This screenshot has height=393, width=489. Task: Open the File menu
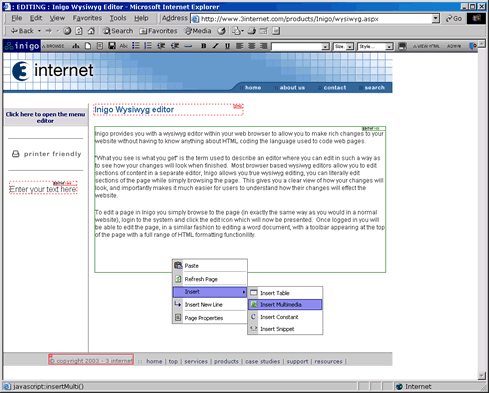[17, 18]
